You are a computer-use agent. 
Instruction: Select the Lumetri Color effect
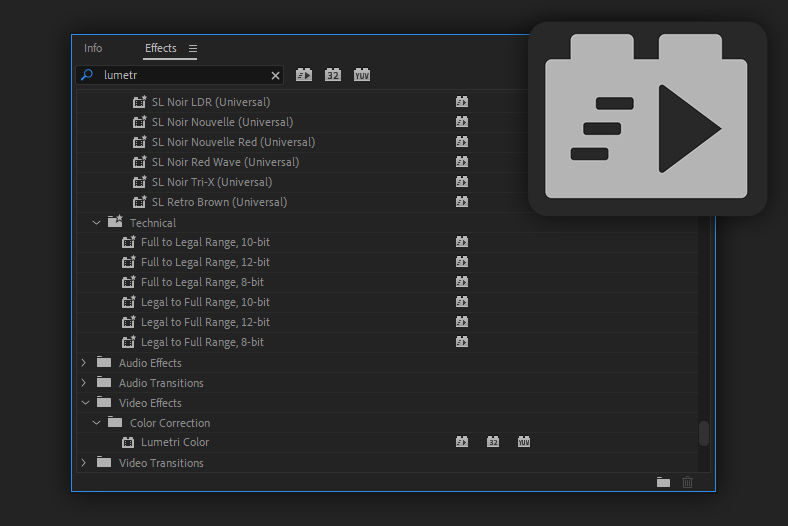(175, 442)
